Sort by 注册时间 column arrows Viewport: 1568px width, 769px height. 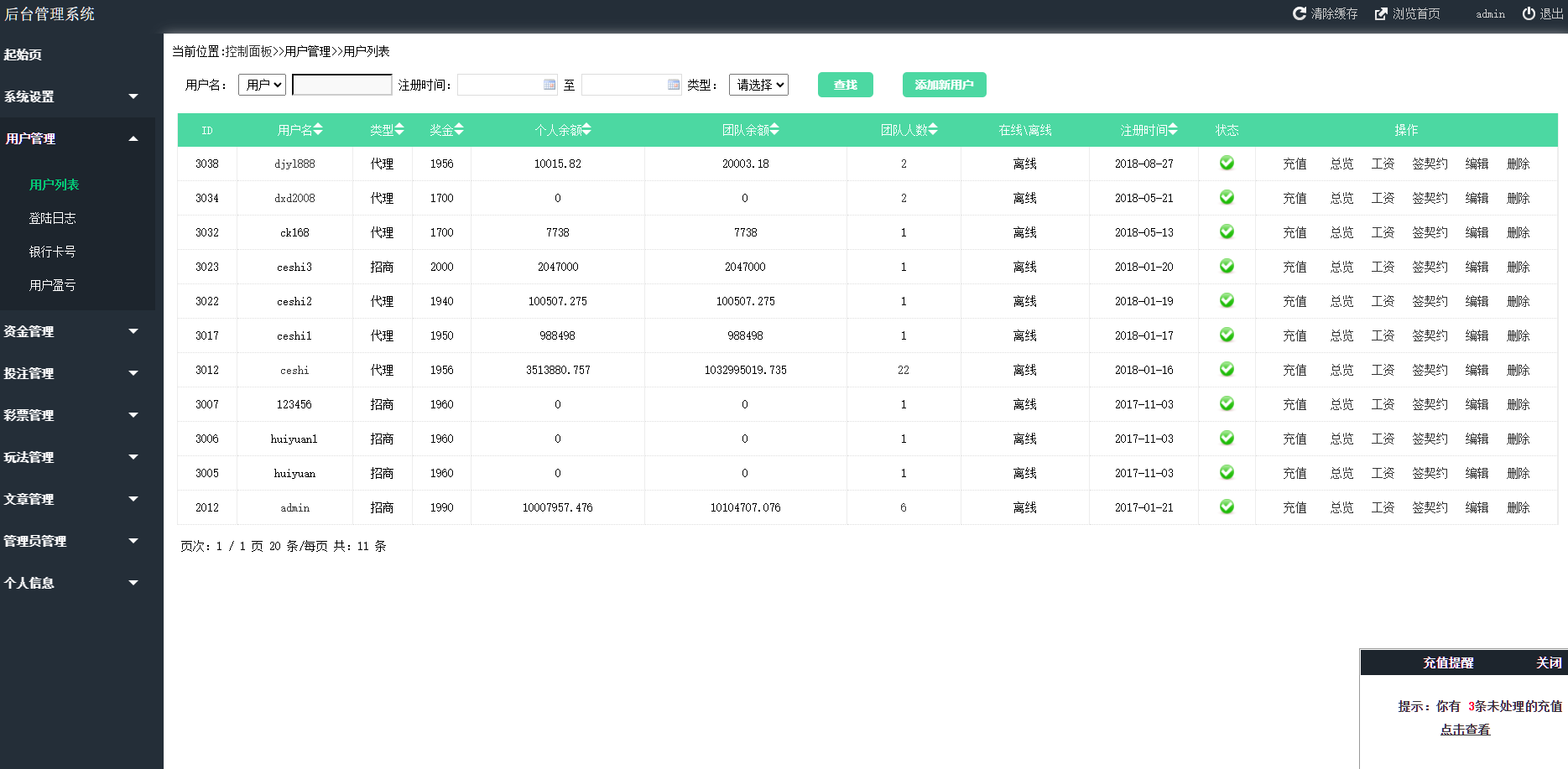pos(1173,130)
